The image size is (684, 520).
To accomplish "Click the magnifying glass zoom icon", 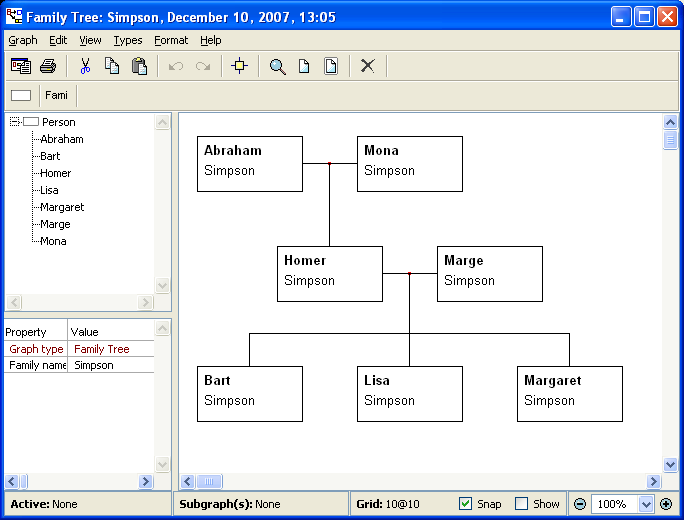I will [x=277, y=66].
